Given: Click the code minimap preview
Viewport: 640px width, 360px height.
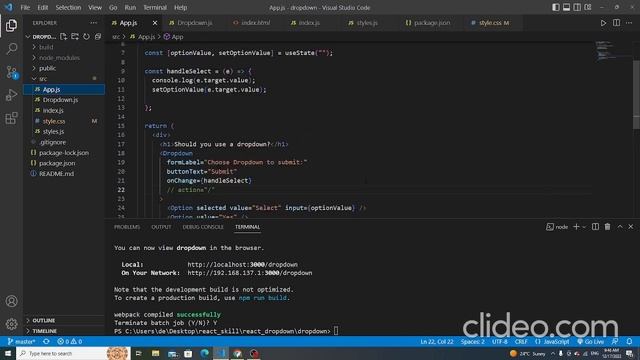Looking at the screenshot, I should point(613,51).
